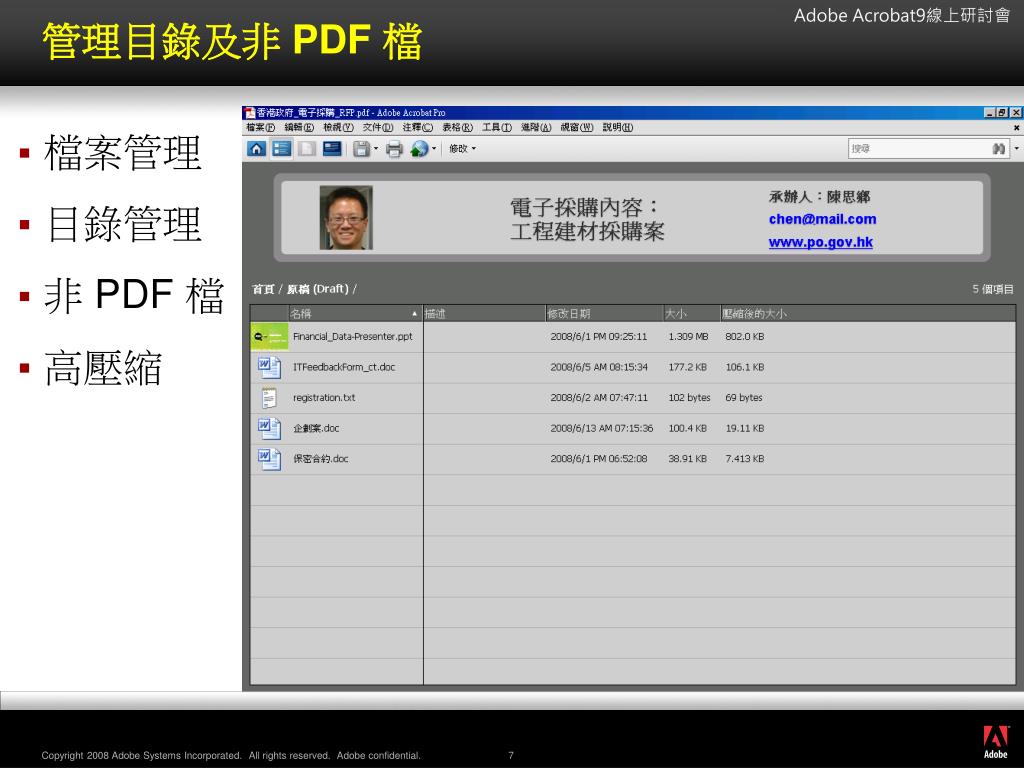Click the 5 個項目 item count
Screen dimensions: 1024x768
pyautogui.click(x=993, y=289)
